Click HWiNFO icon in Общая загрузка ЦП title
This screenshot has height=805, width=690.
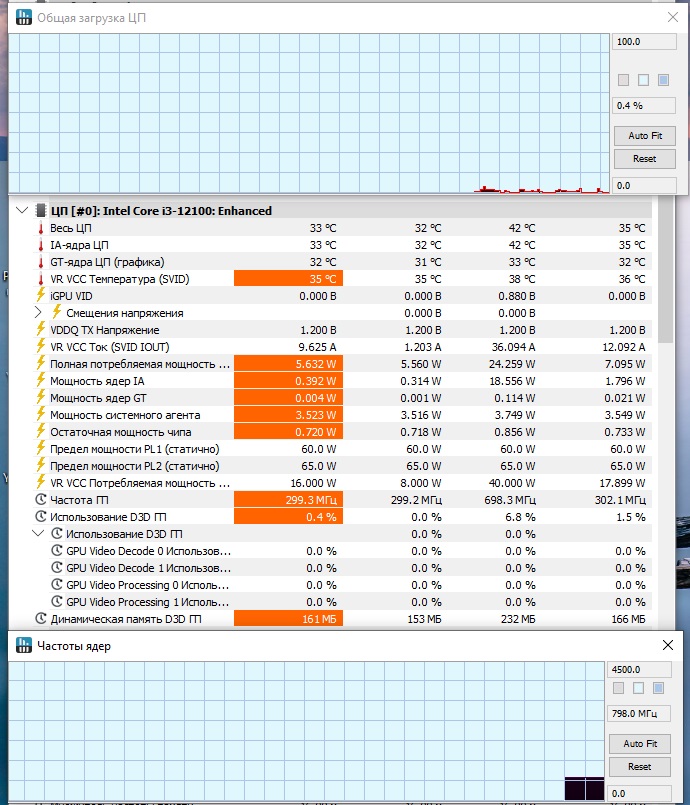24,17
